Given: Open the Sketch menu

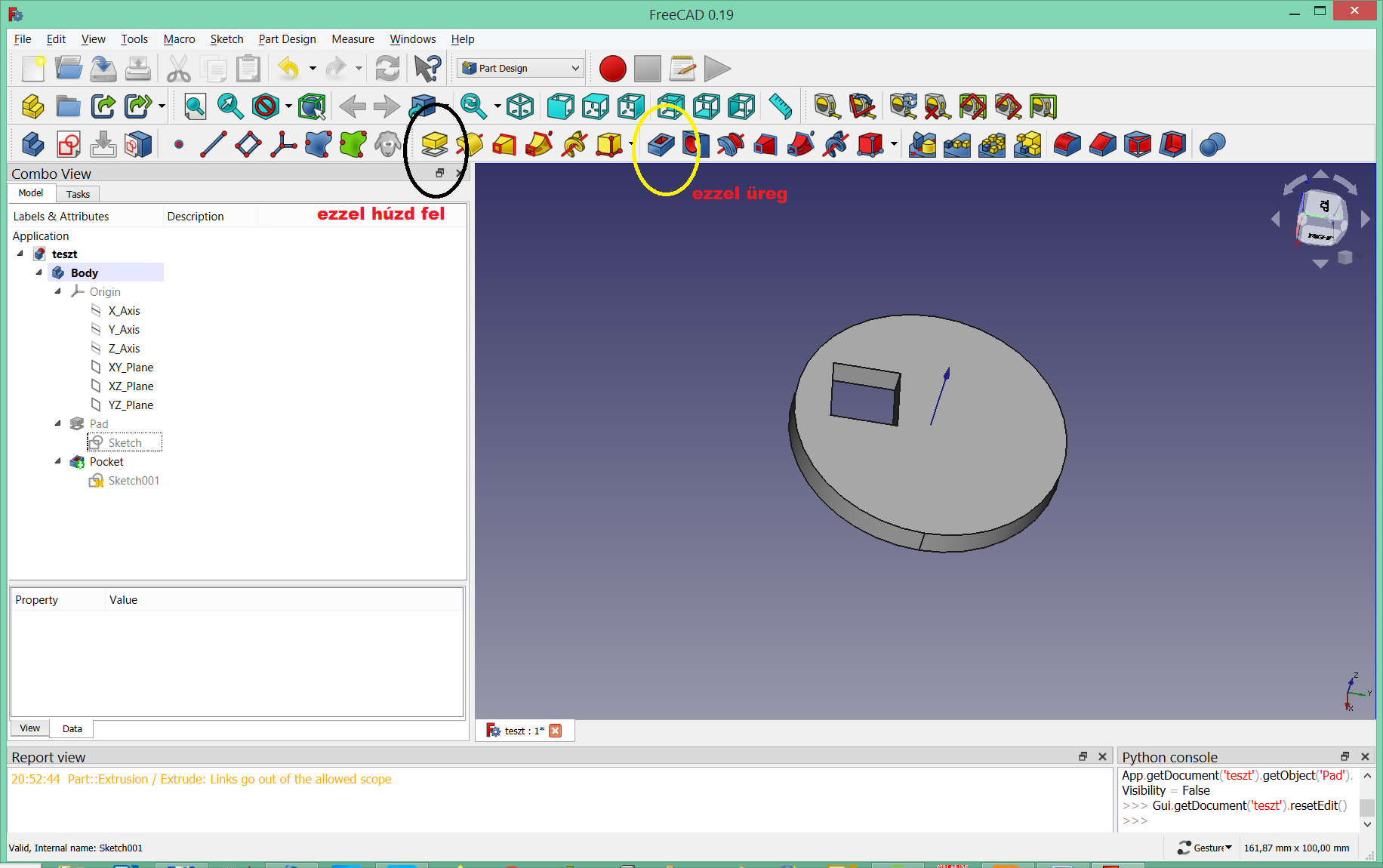Looking at the screenshot, I should (x=226, y=39).
